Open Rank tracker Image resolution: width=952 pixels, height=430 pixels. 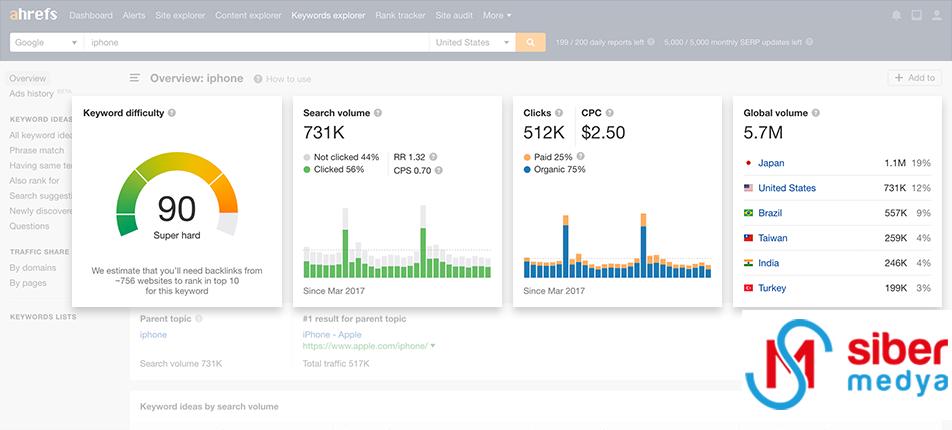(400, 15)
